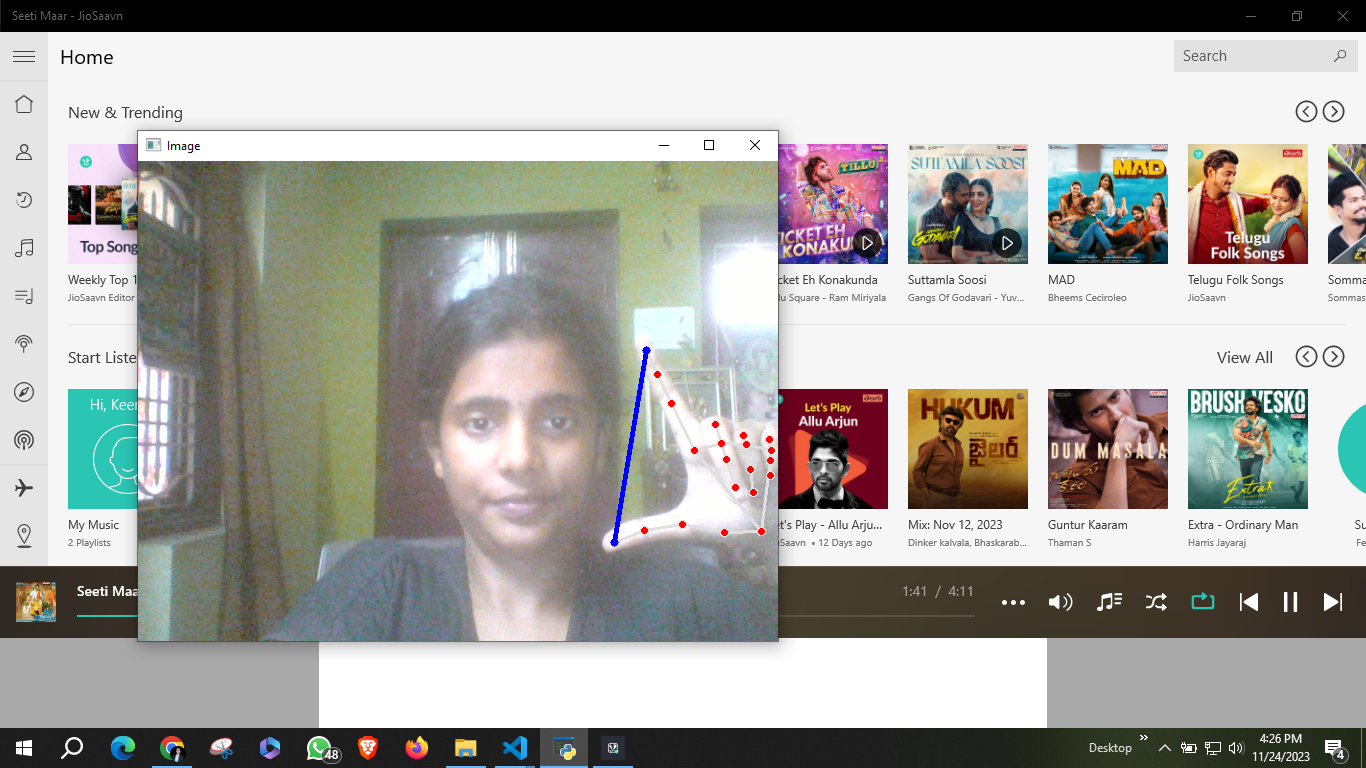Open the three-dot more options menu

[1013, 602]
